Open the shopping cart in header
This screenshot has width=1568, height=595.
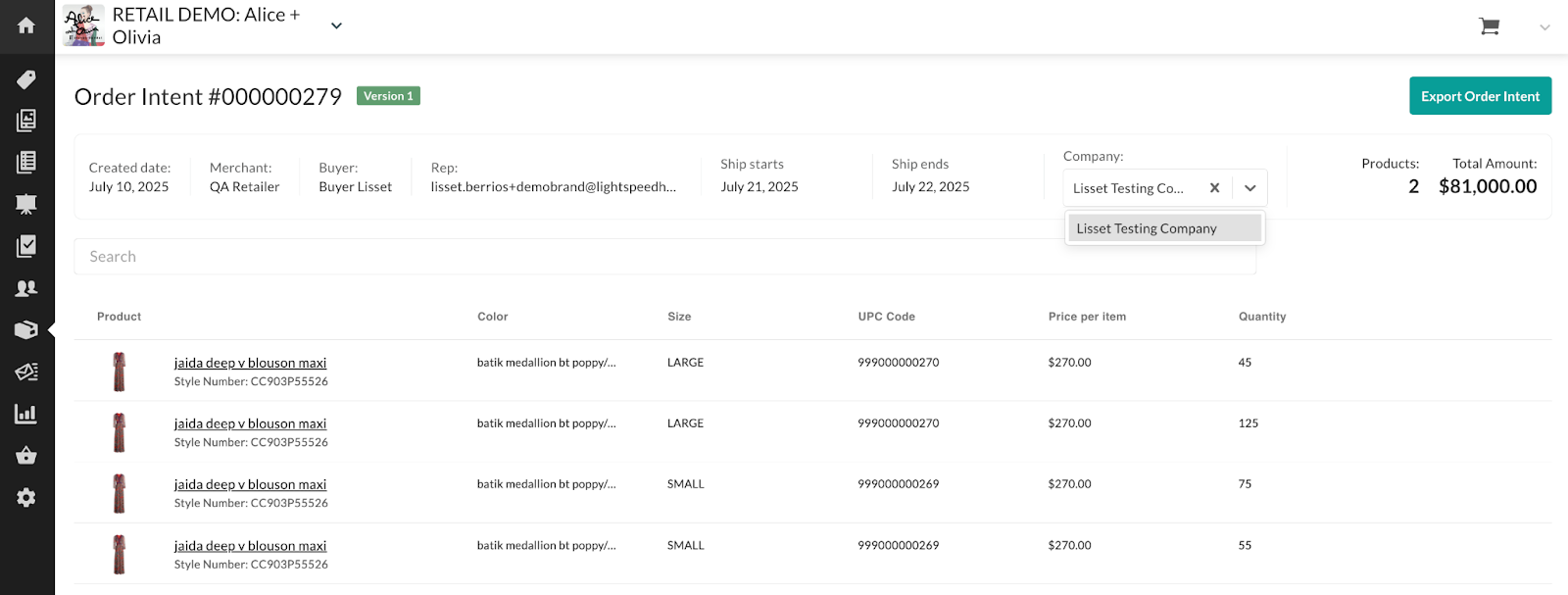click(x=1489, y=26)
